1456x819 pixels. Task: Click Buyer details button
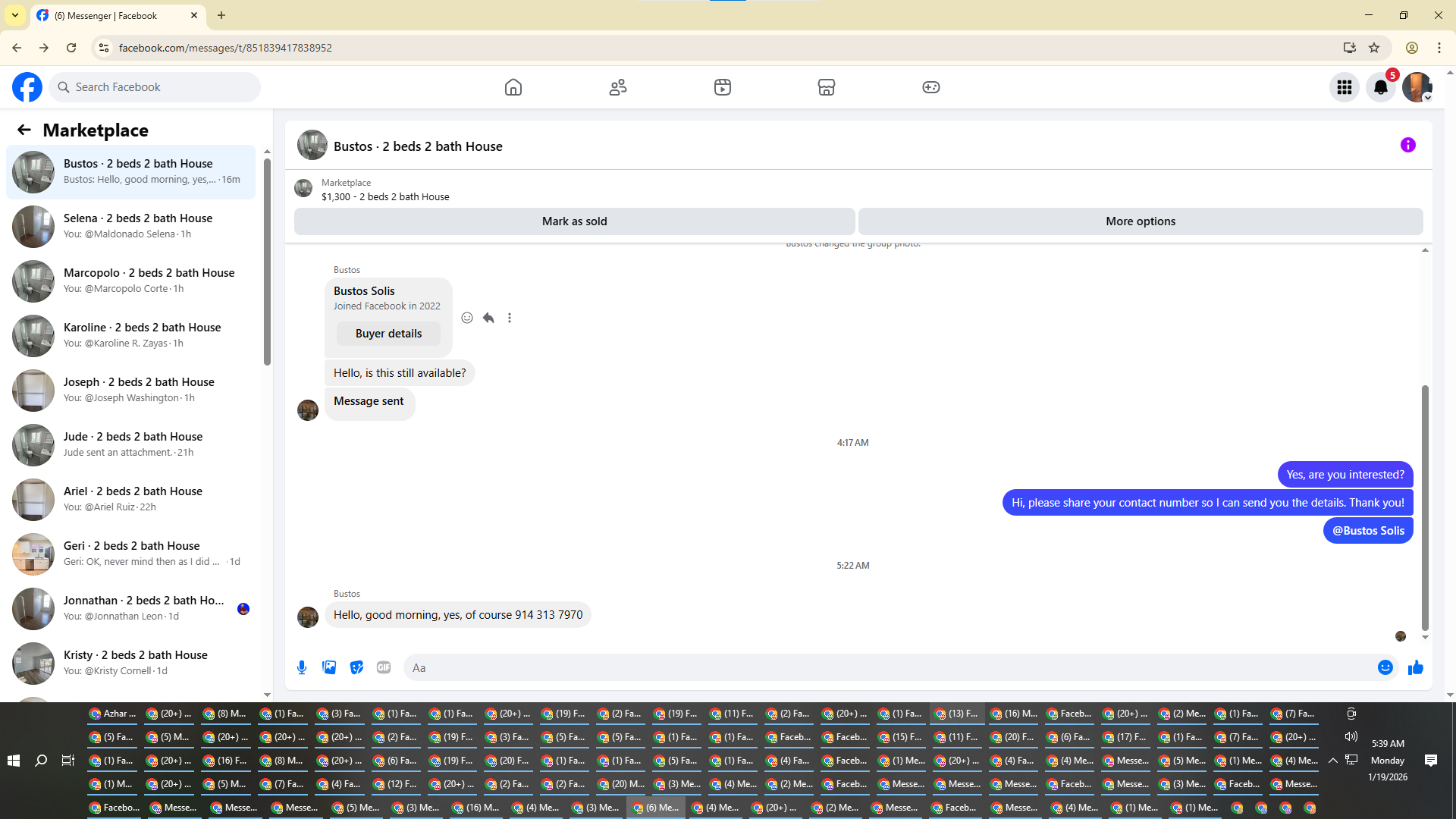tap(388, 334)
